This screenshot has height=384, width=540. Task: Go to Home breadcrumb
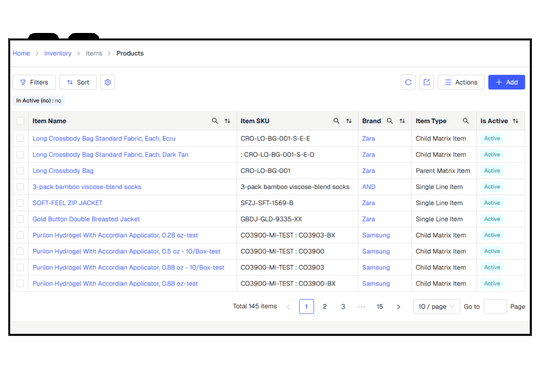pyautogui.click(x=21, y=53)
